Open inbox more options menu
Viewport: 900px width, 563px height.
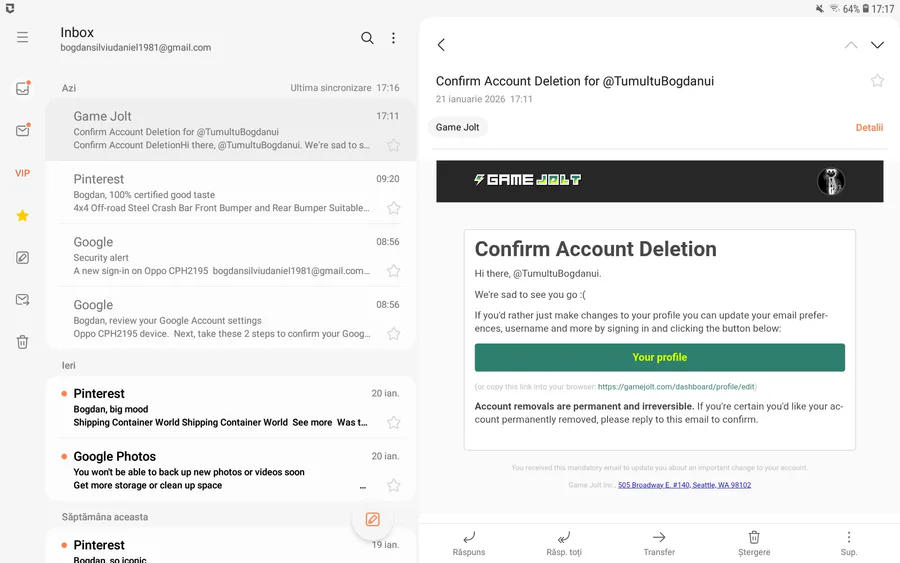tap(393, 38)
